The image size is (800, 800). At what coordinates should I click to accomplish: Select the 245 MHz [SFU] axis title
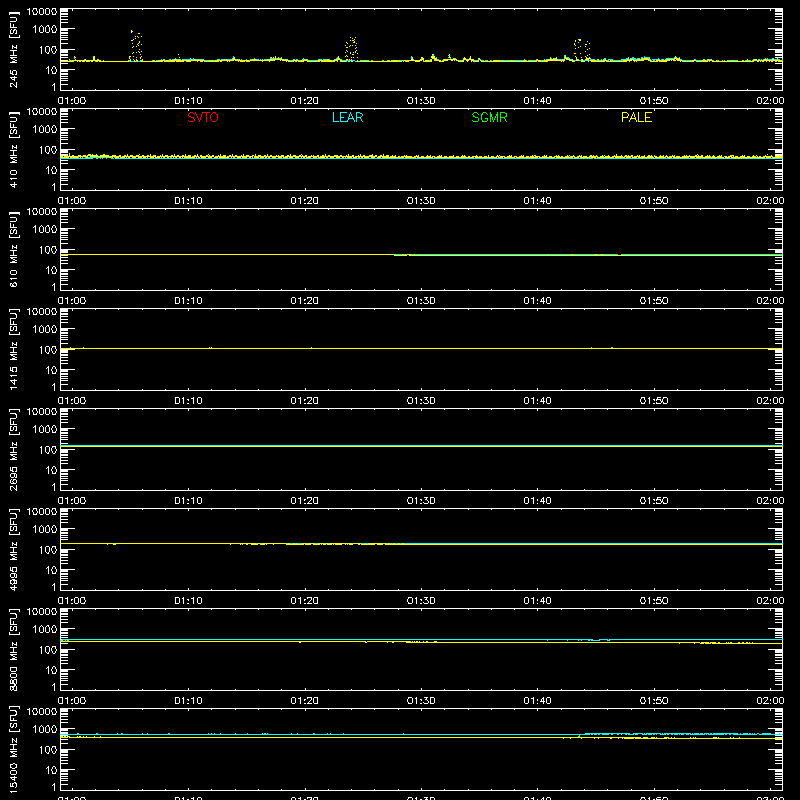tap(14, 49)
